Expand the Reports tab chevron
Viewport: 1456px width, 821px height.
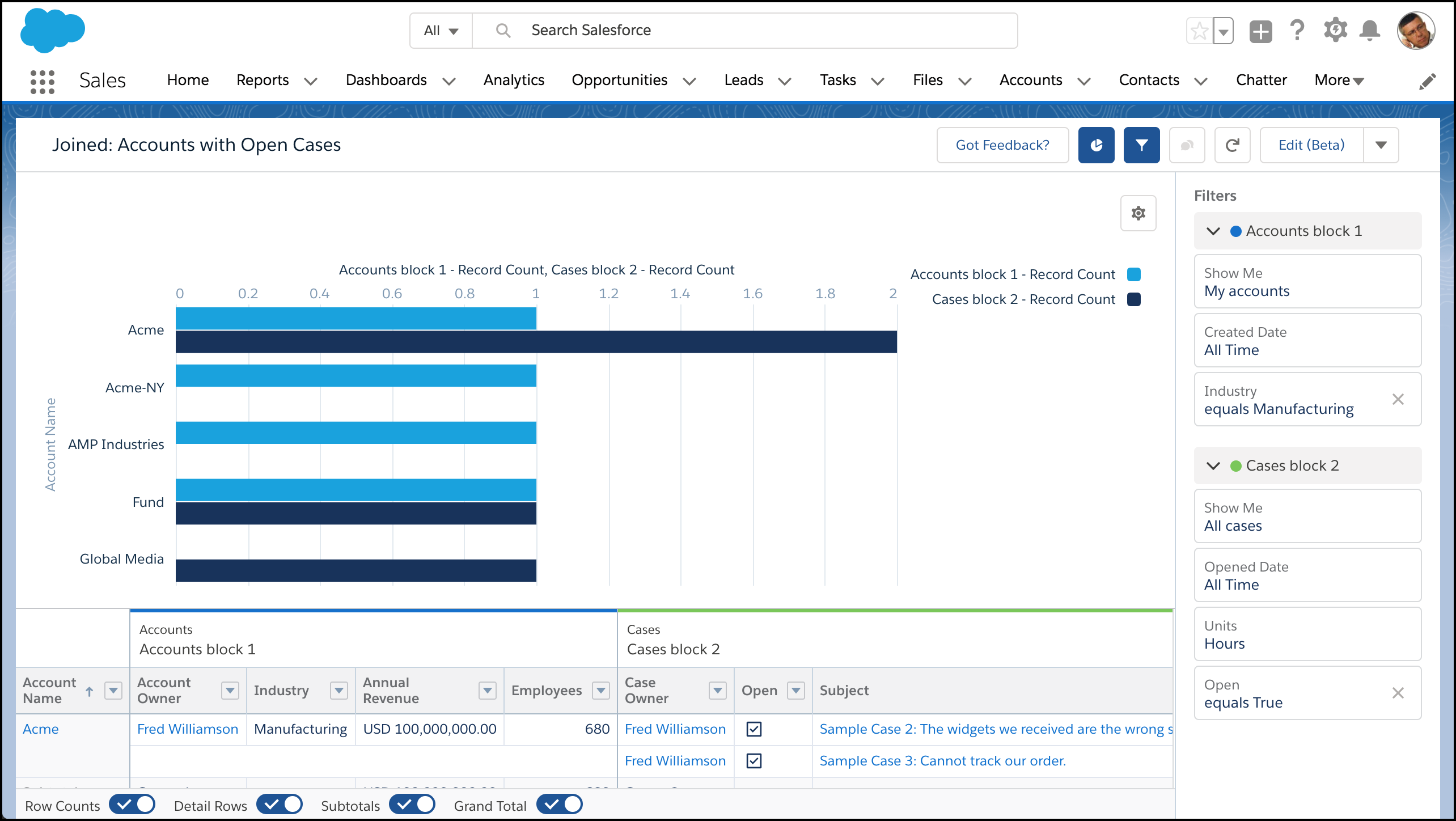[310, 82]
